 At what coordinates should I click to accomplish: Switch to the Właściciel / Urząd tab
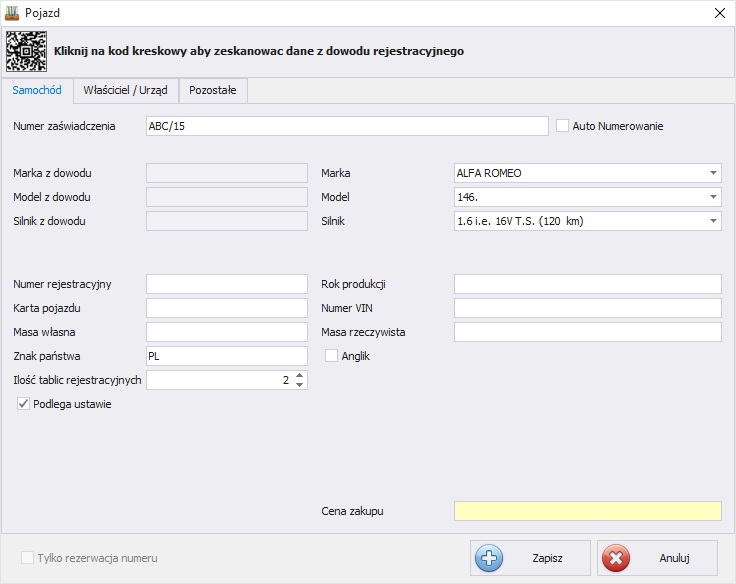[x=125, y=90]
